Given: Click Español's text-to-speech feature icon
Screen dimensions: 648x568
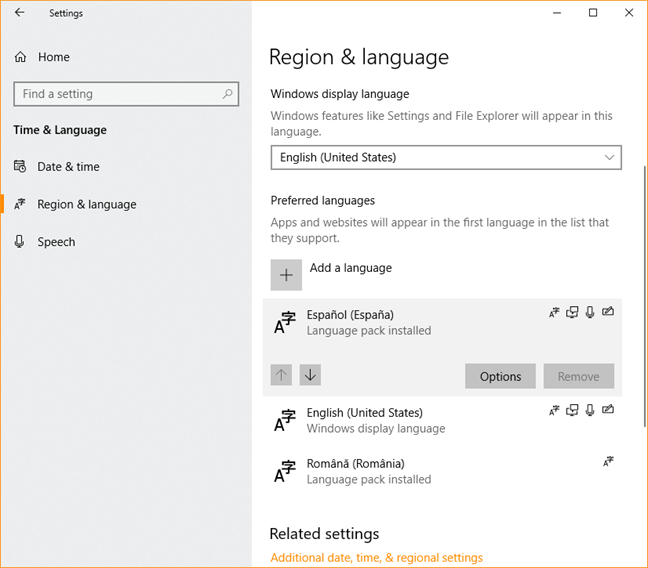Looking at the screenshot, I should tap(572, 312).
